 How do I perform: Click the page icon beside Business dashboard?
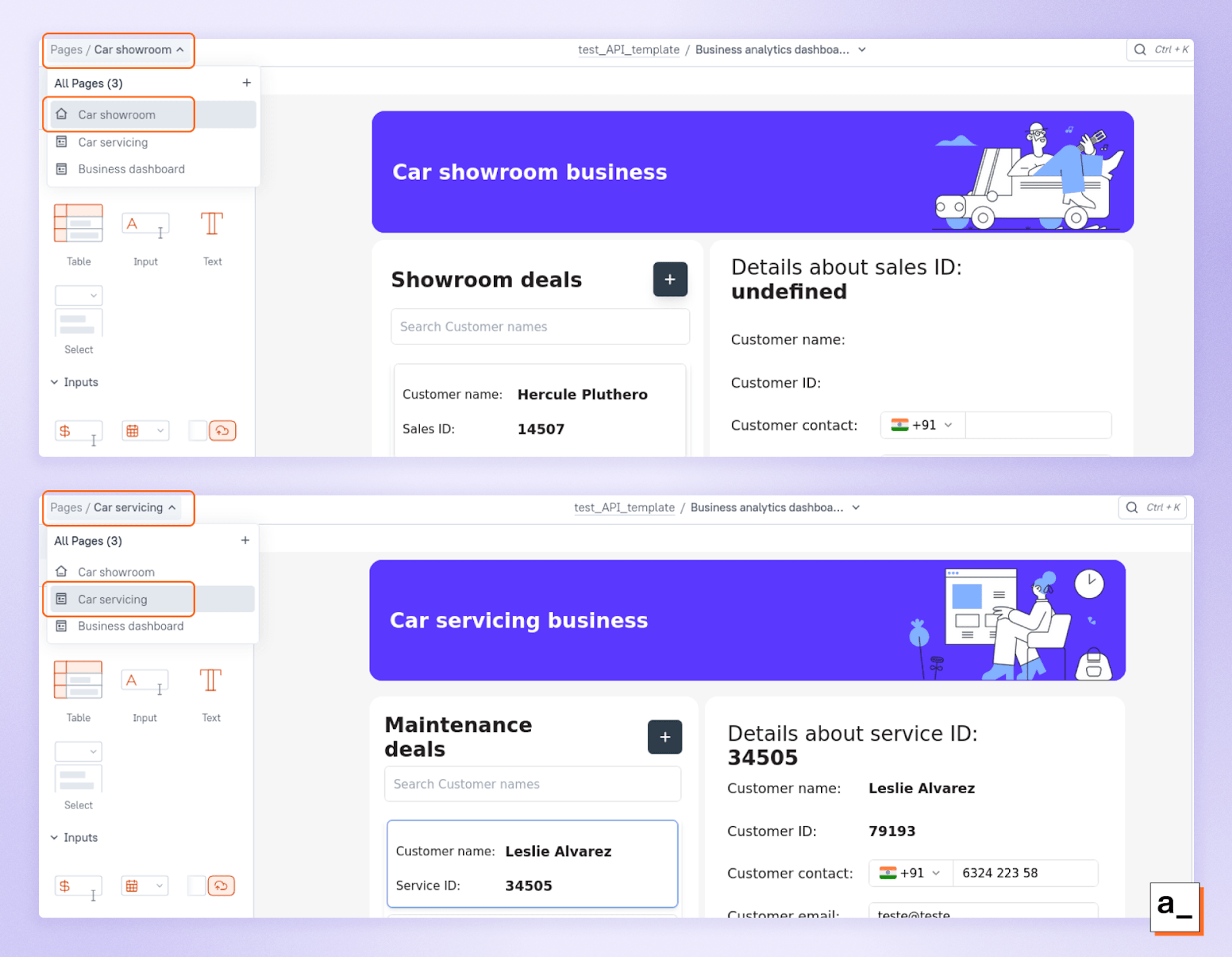coord(62,169)
